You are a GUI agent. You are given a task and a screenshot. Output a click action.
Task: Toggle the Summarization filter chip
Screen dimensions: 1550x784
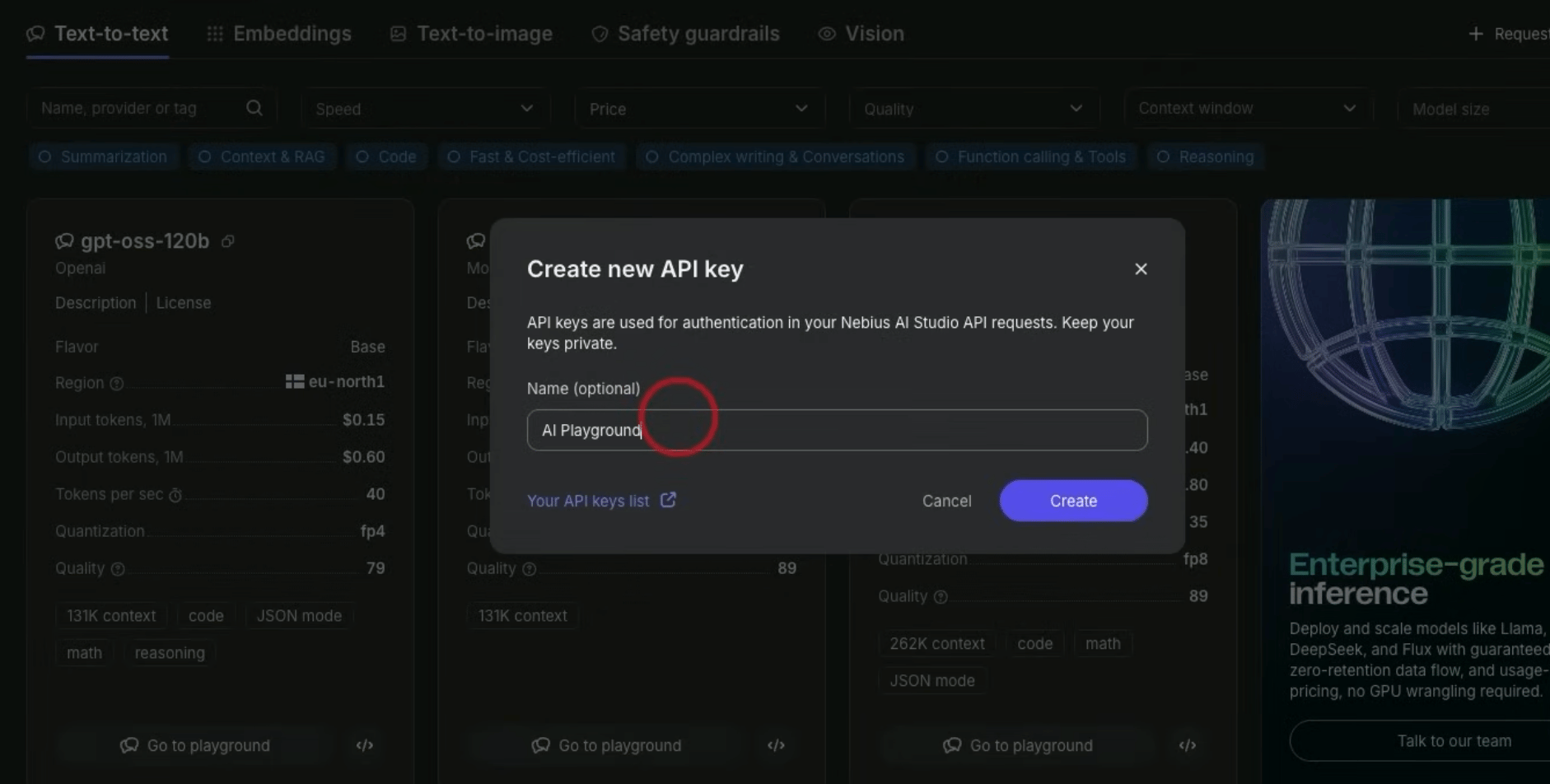click(102, 156)
